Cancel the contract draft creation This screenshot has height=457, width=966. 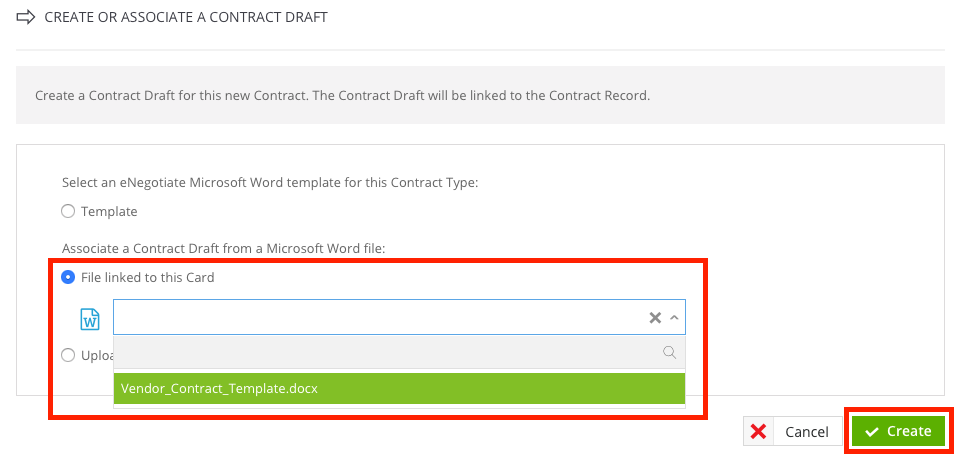point(792,431)
